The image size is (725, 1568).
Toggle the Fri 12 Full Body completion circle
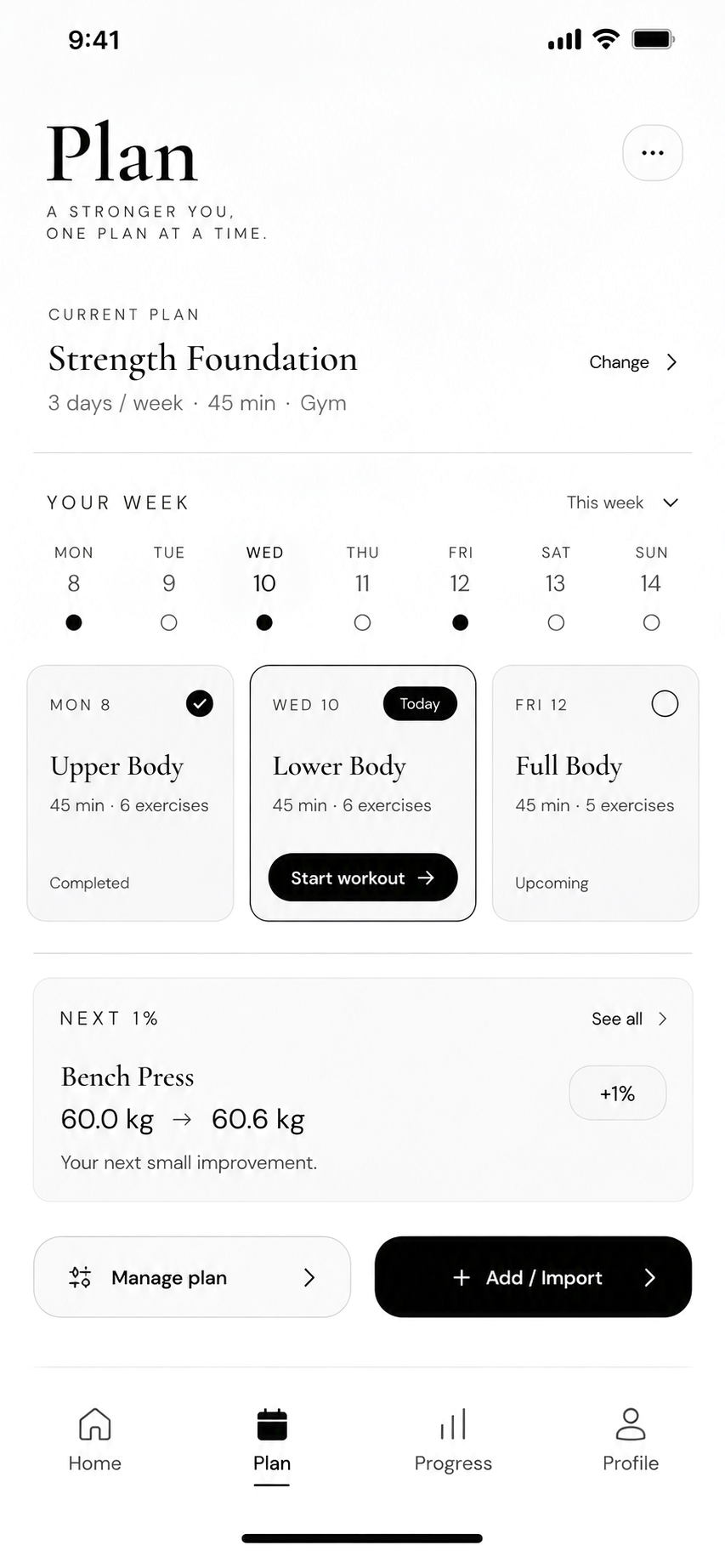pyautogui.click(x=665, y=704)
